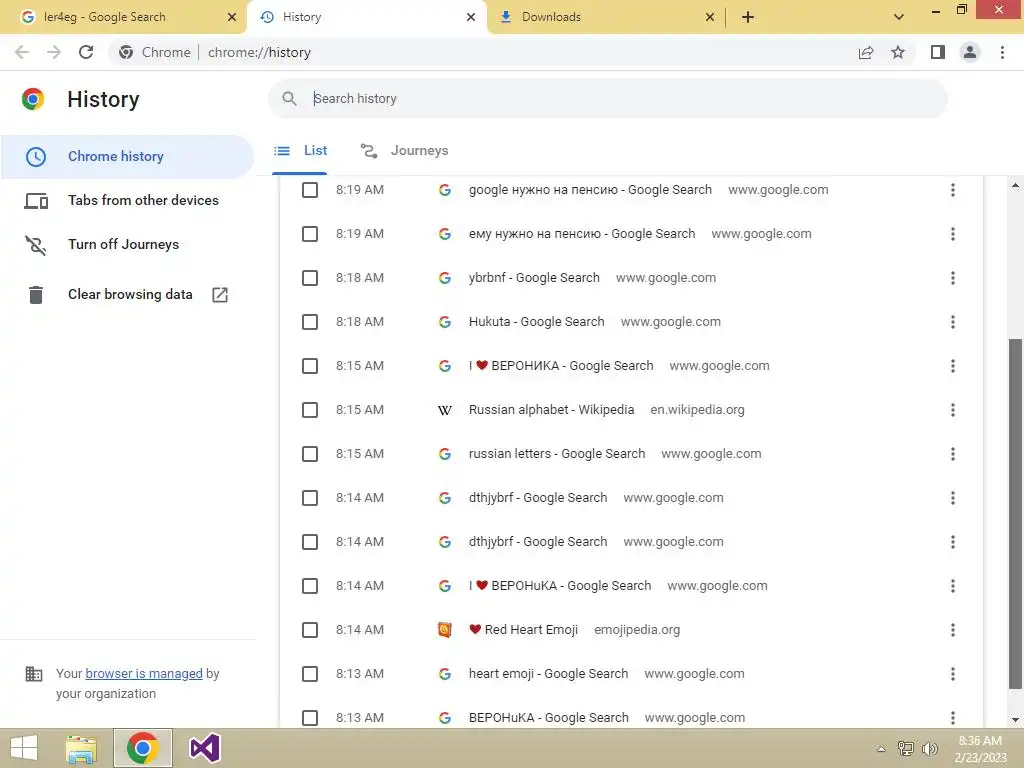This screenshot has height=768, width=1024.
Task: Check the google нужно на пенсию entry
Action: pos(310,190)
